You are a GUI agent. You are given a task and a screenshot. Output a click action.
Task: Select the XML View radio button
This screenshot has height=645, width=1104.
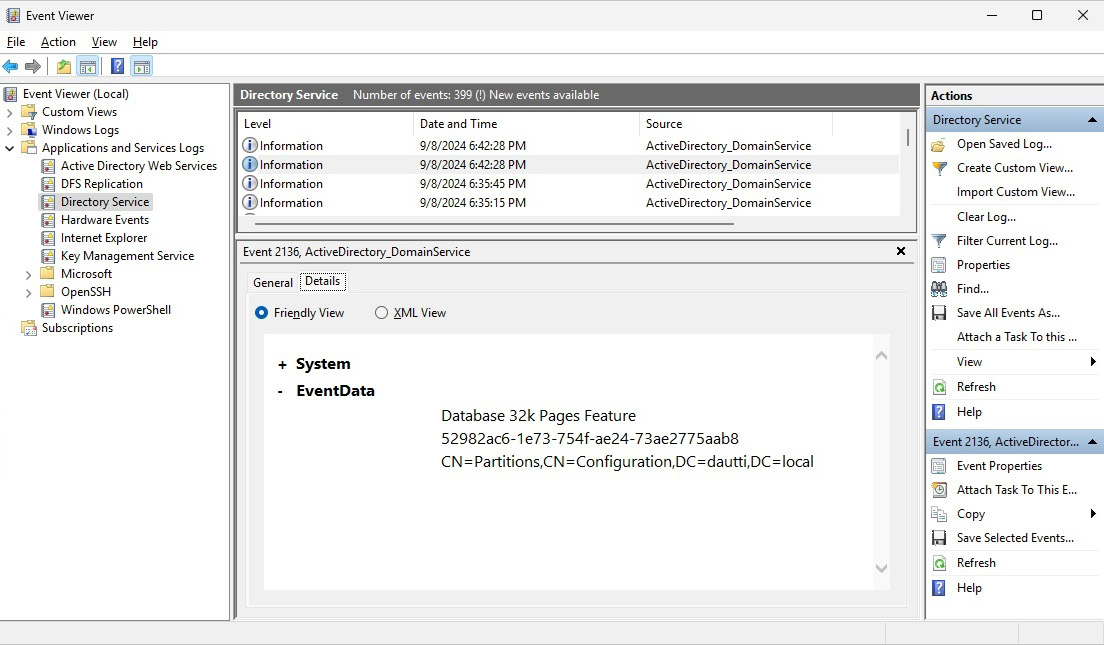click(x=381, y=313)
